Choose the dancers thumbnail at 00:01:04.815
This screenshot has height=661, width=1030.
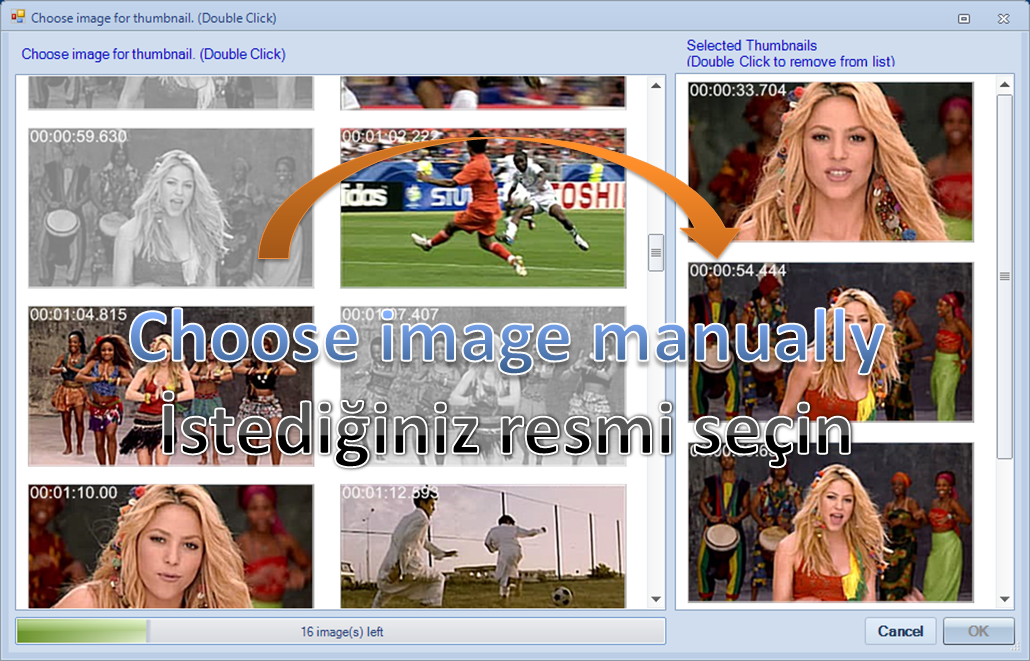click(171, 386)
